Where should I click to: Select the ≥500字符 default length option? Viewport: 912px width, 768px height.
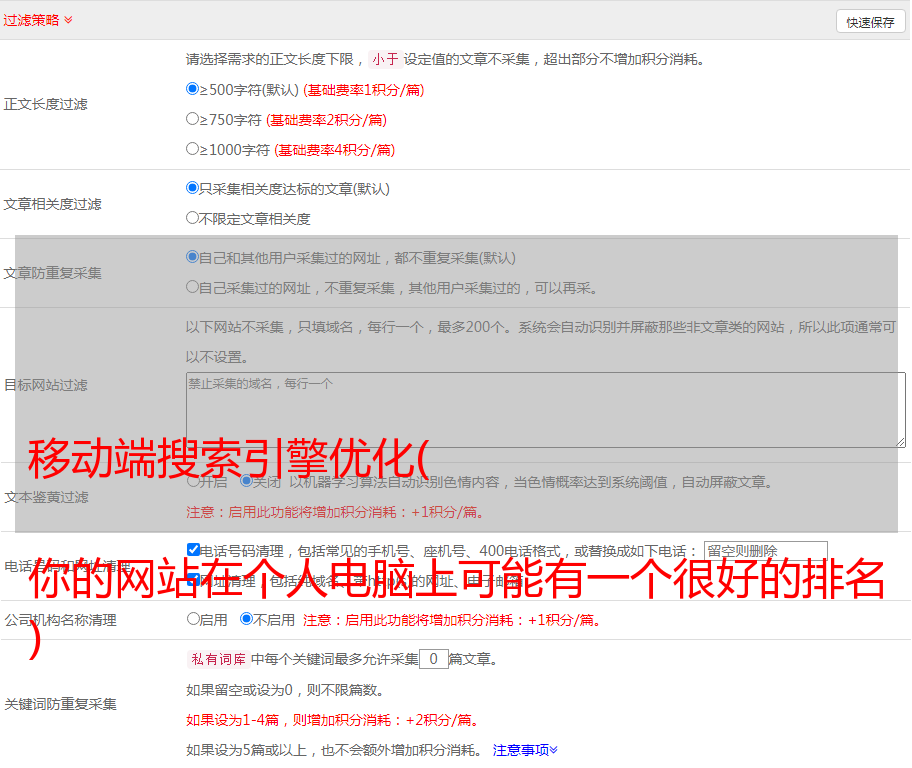point(193,89)
